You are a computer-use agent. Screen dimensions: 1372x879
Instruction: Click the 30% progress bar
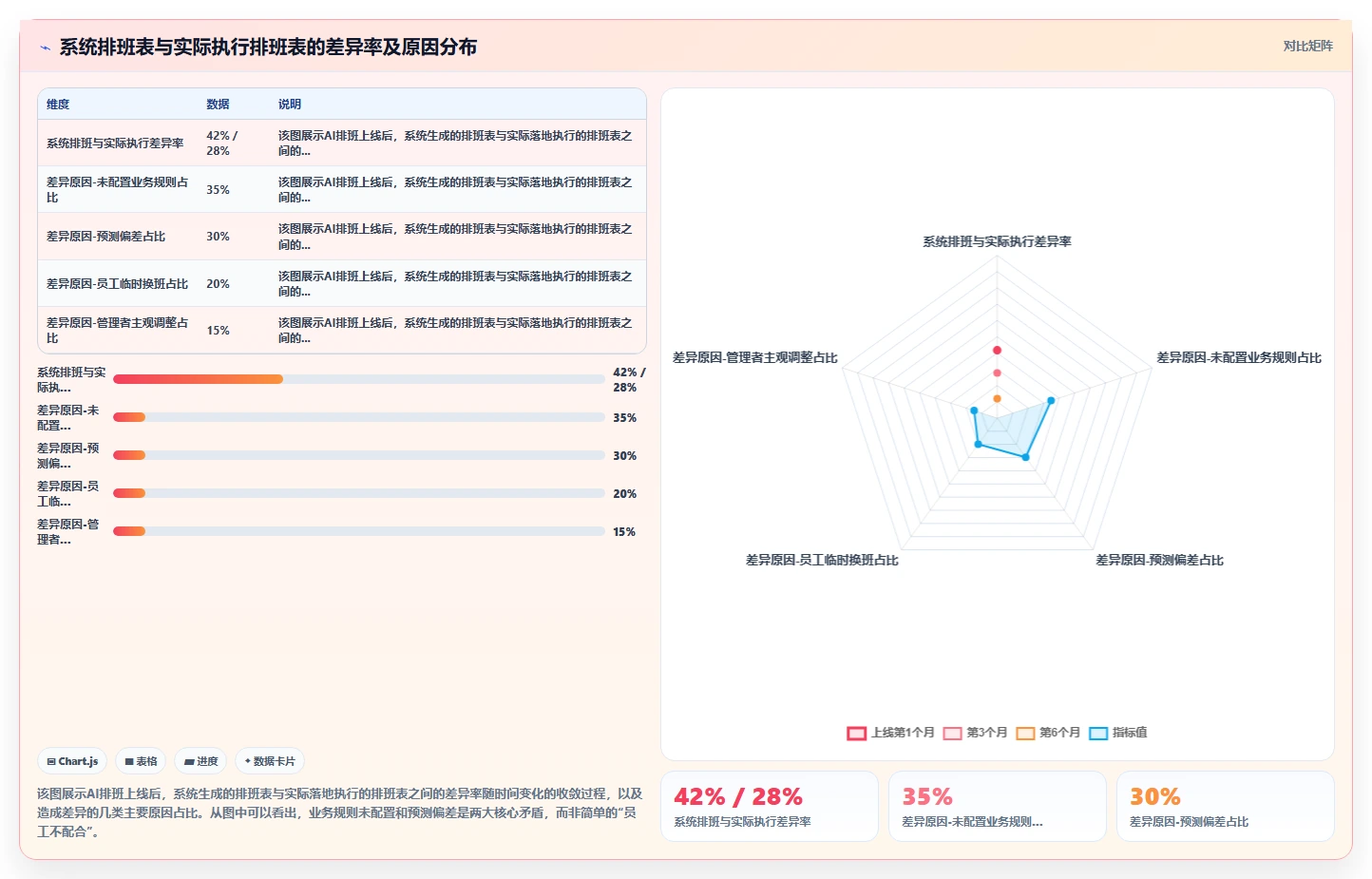tap(359, 455)
